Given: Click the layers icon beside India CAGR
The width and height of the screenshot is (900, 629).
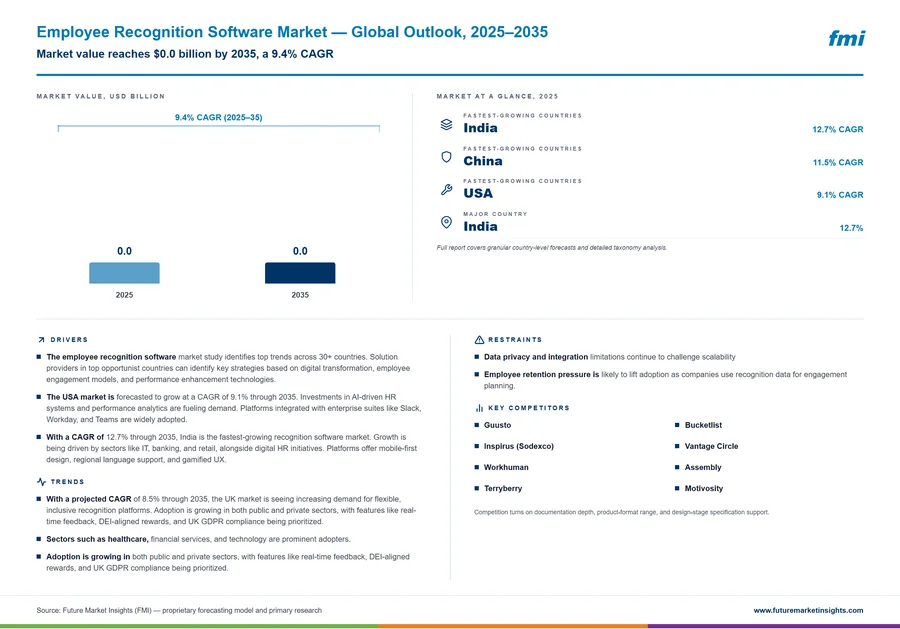Looking at the screenshot, I should coord(446,124).
